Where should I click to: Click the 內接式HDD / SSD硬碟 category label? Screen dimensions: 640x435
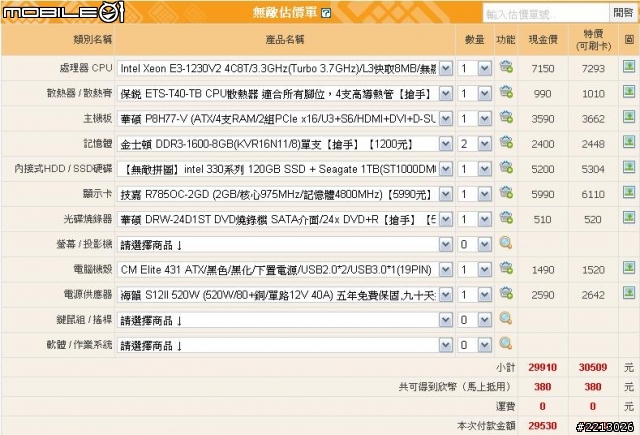pyautogui.click(x=63, y=169)
